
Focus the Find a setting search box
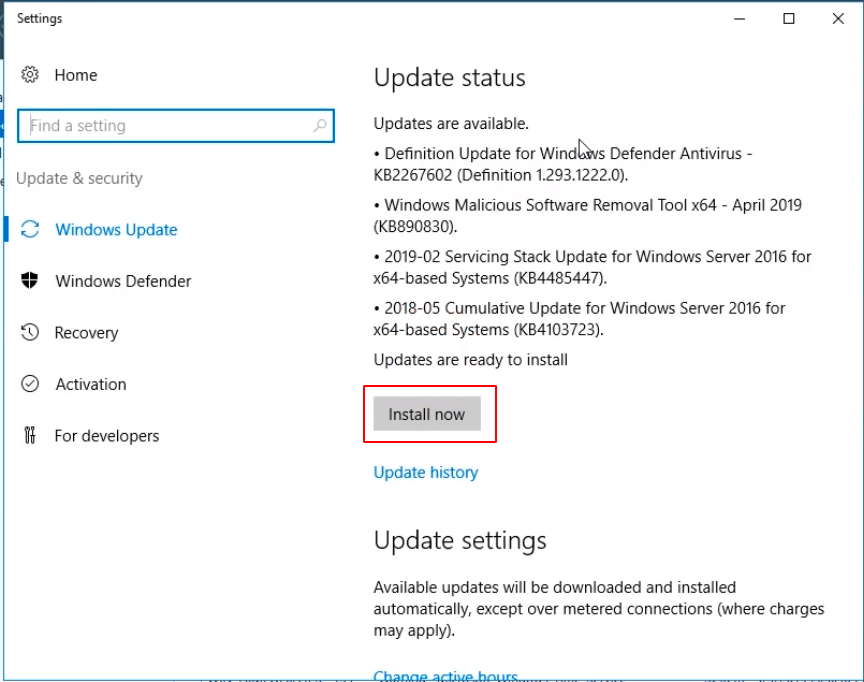(x=165, y=126)
